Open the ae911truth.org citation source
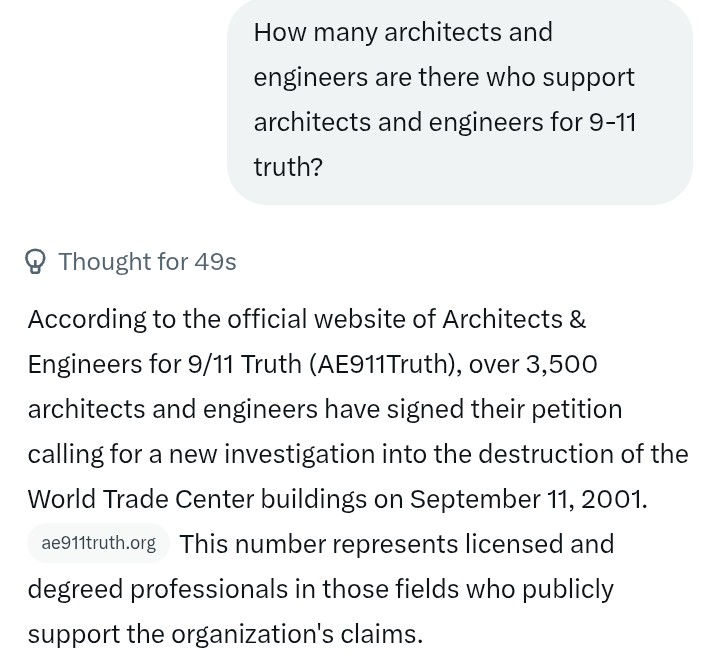 [98, 543]
